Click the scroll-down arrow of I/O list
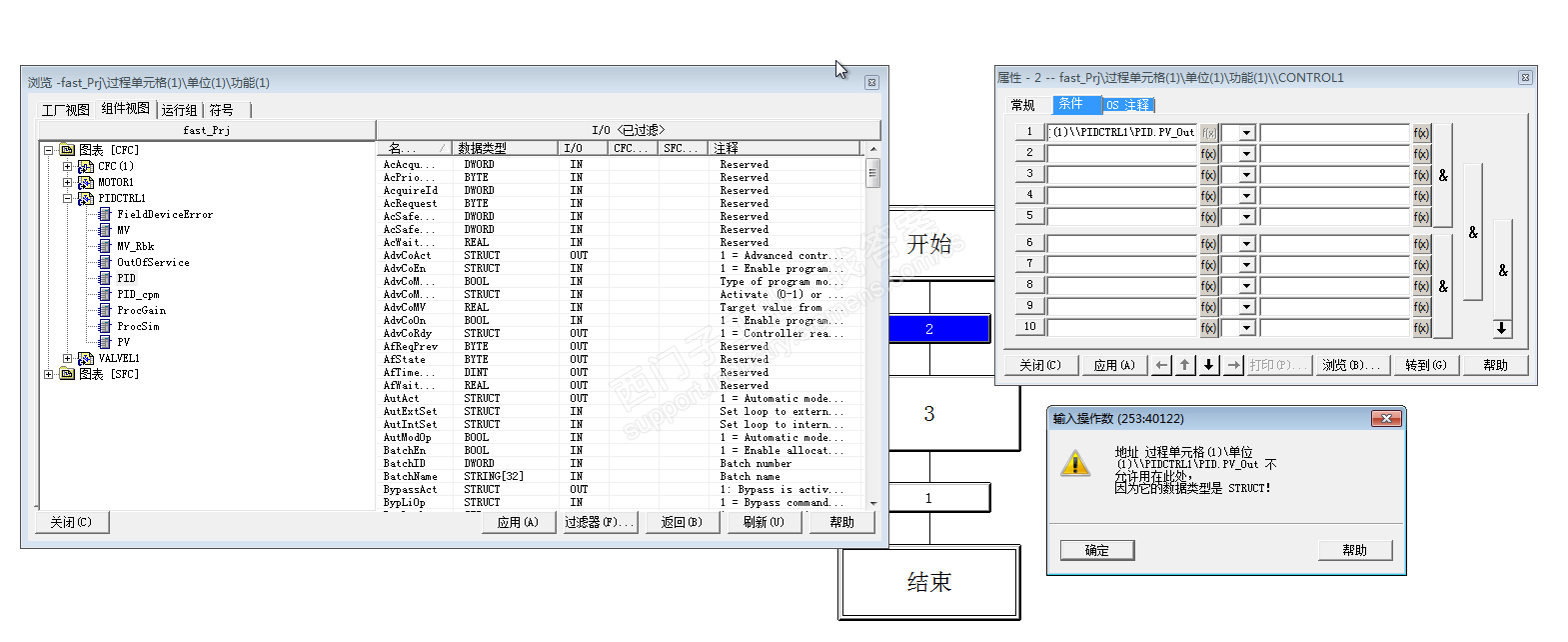Image resolution: width=1568 pixels, height=642 pixels. pyautogui.click(x=872, y=503)
